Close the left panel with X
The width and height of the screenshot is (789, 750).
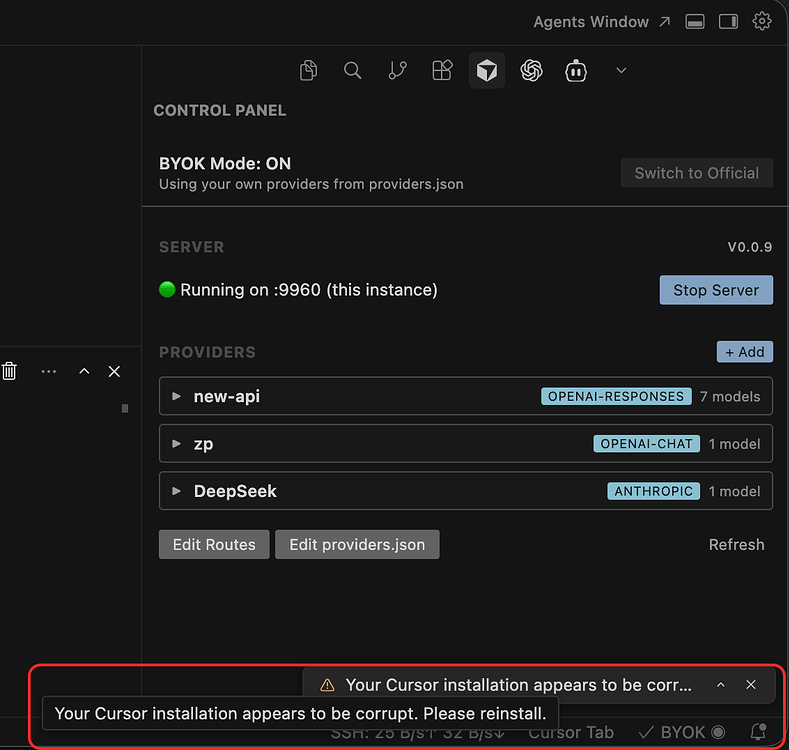point(114,371)
